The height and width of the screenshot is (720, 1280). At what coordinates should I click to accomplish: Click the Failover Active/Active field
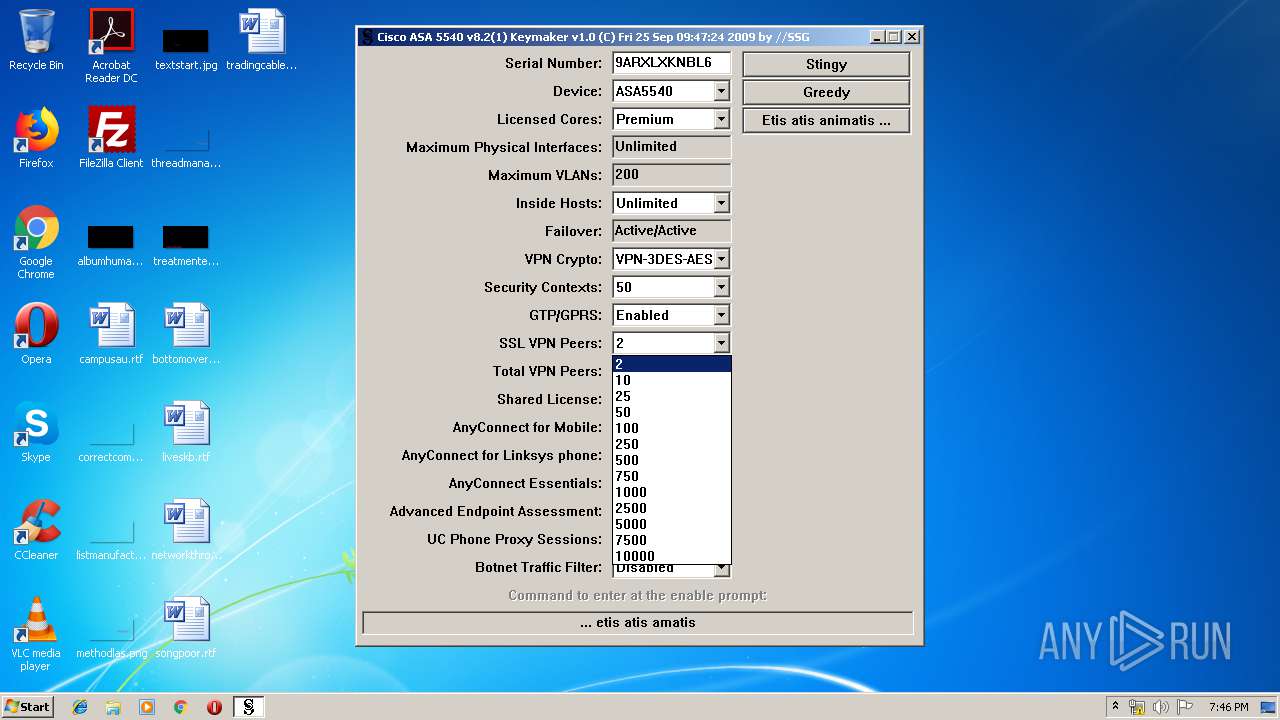671,230
